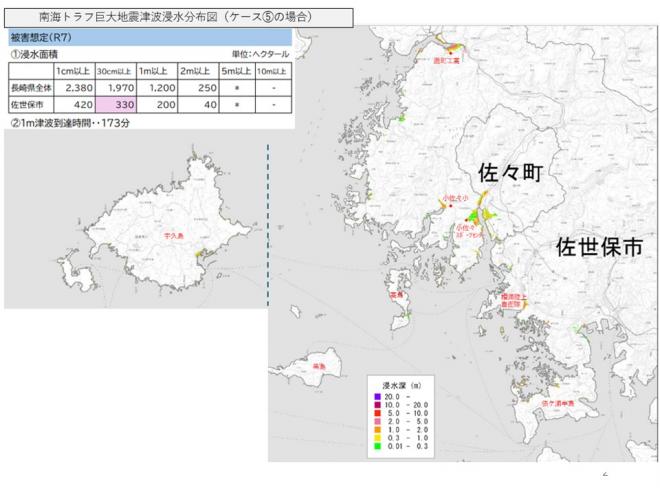Click the 5m以上 column header
660x495 pixels.
[237, 71]
